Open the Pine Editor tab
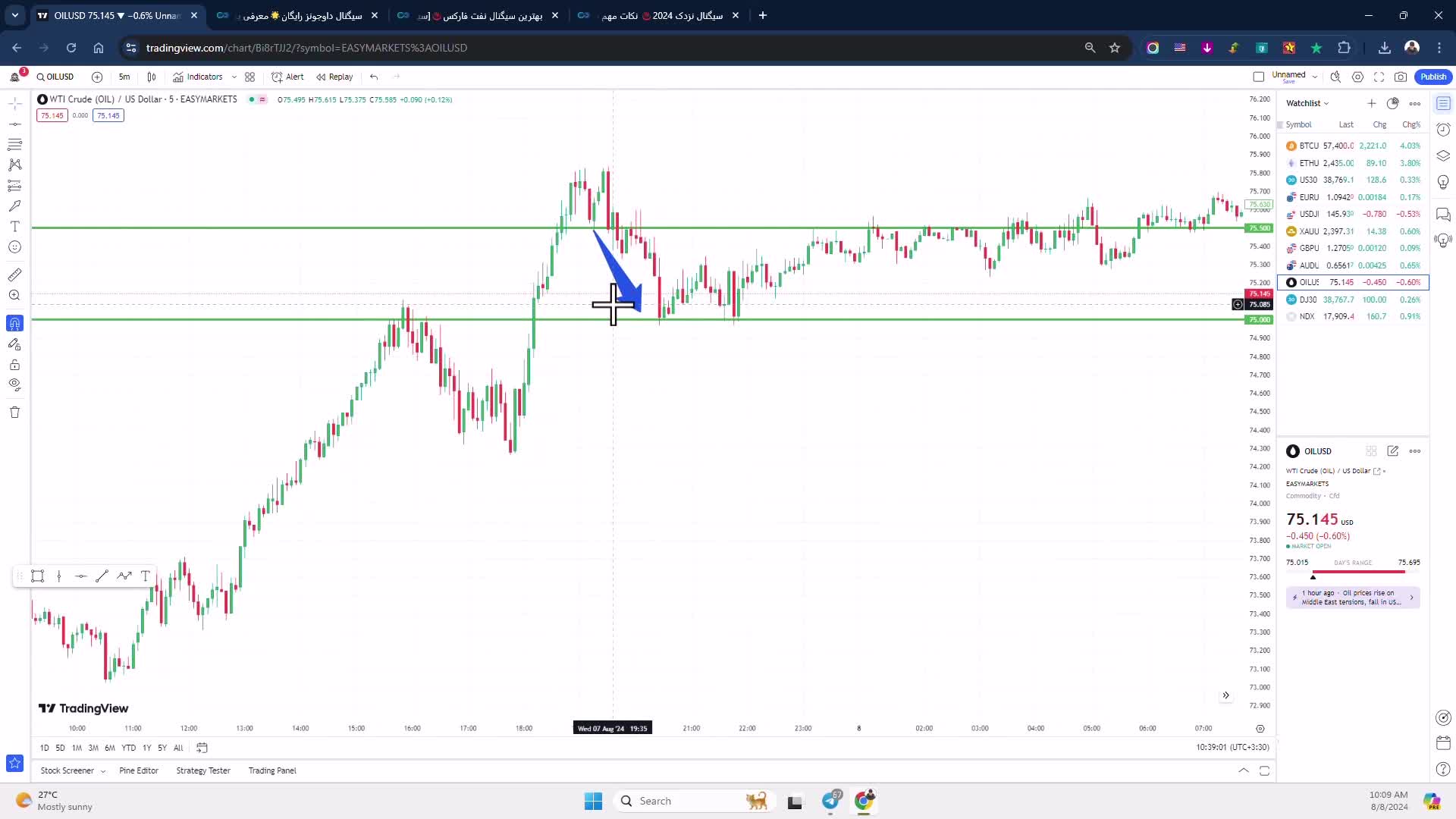Viewport: 1456px width, 819px height. click(x=139, y=770)
